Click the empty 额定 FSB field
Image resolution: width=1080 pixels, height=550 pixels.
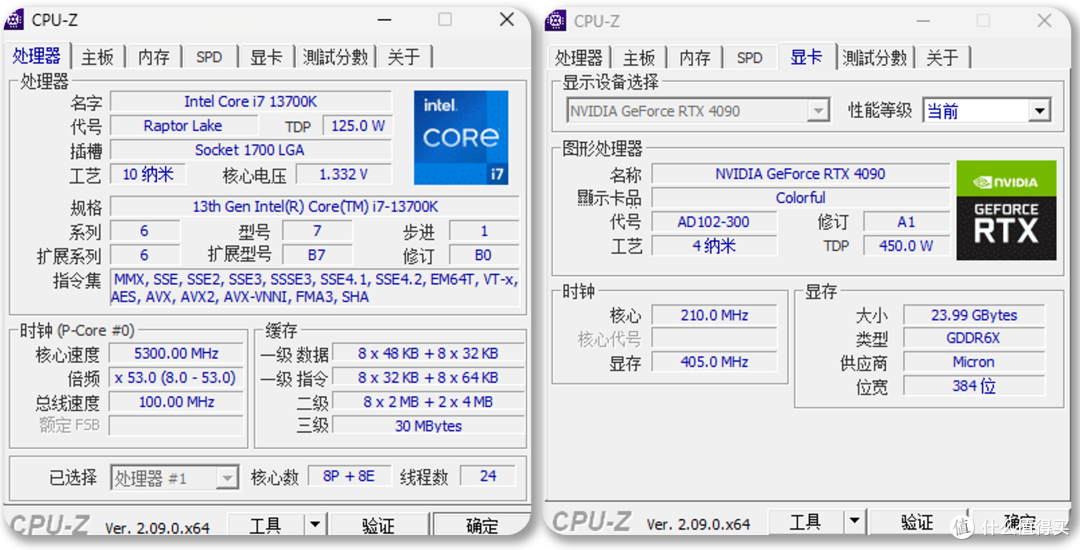(176, 426)
